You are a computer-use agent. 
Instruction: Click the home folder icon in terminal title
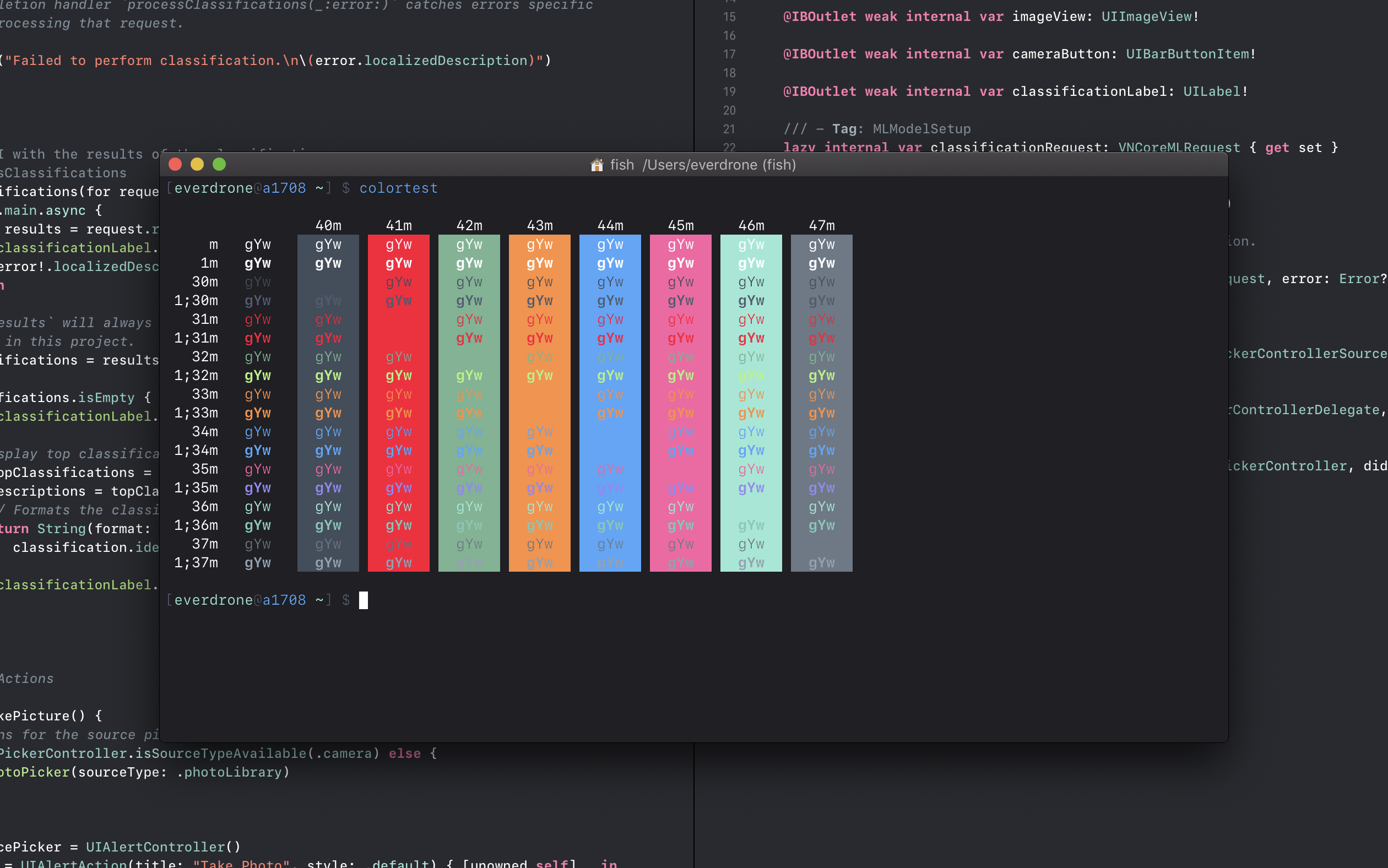tap(597, 165)
